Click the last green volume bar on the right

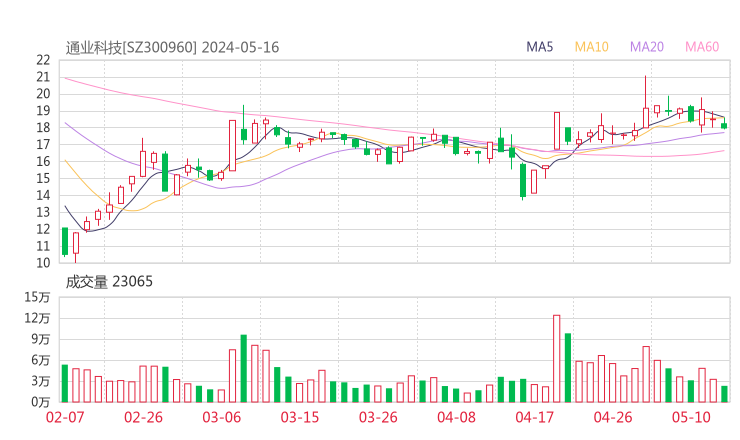[724, 394]
